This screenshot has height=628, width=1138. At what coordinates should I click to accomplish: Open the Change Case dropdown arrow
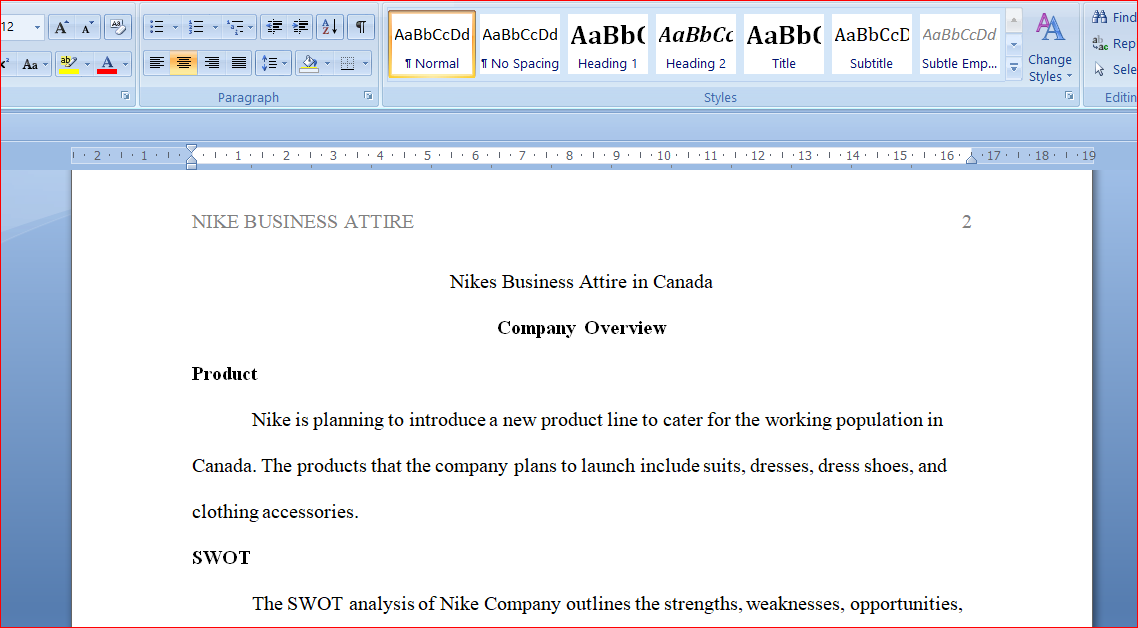click(x=46, y=64)
